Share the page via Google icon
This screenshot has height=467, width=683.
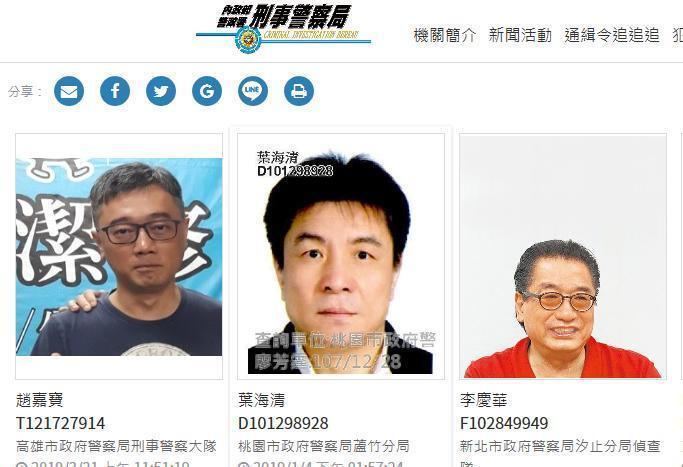207,91
